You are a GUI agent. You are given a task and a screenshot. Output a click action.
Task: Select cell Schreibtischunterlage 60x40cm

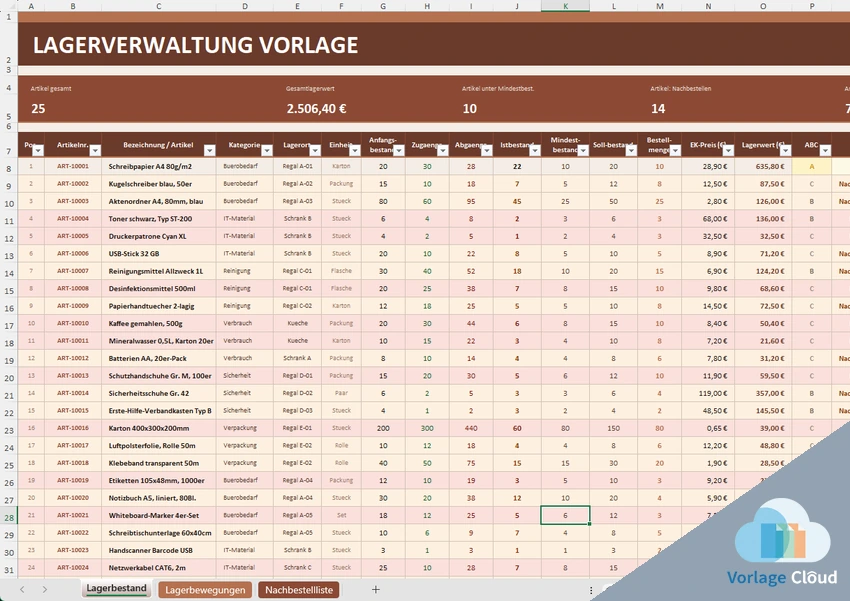159,533
